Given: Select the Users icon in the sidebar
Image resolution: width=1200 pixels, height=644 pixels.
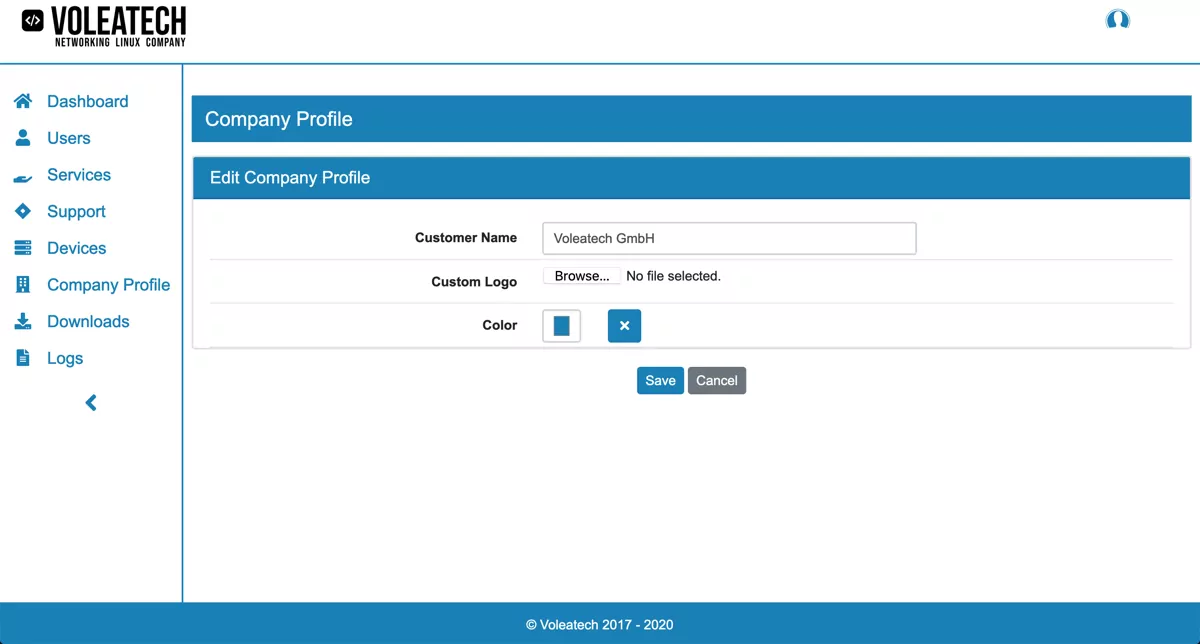Looking at the screenshot, I should [23, 138].
